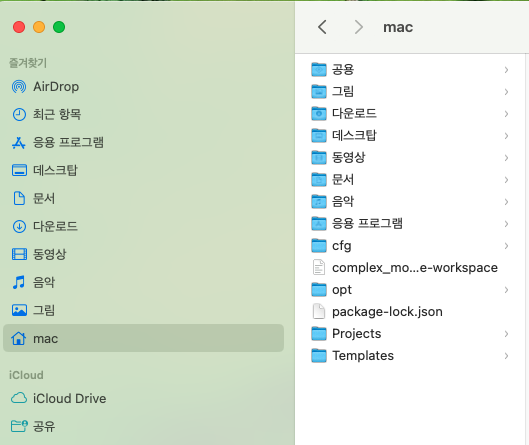Select the cfg folder name
The height and width of the screenshot is (445, 529).
[342, 246]
